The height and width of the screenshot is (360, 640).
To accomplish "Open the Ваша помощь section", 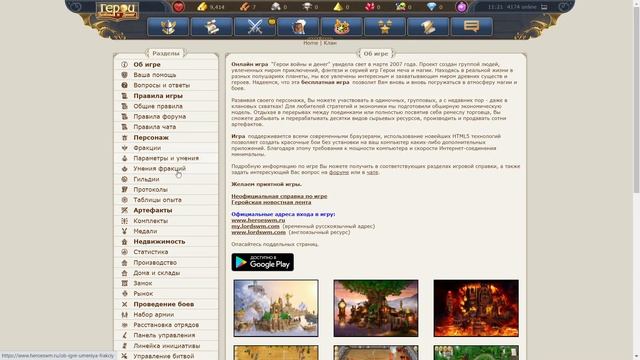I will [x=155, y=75].
